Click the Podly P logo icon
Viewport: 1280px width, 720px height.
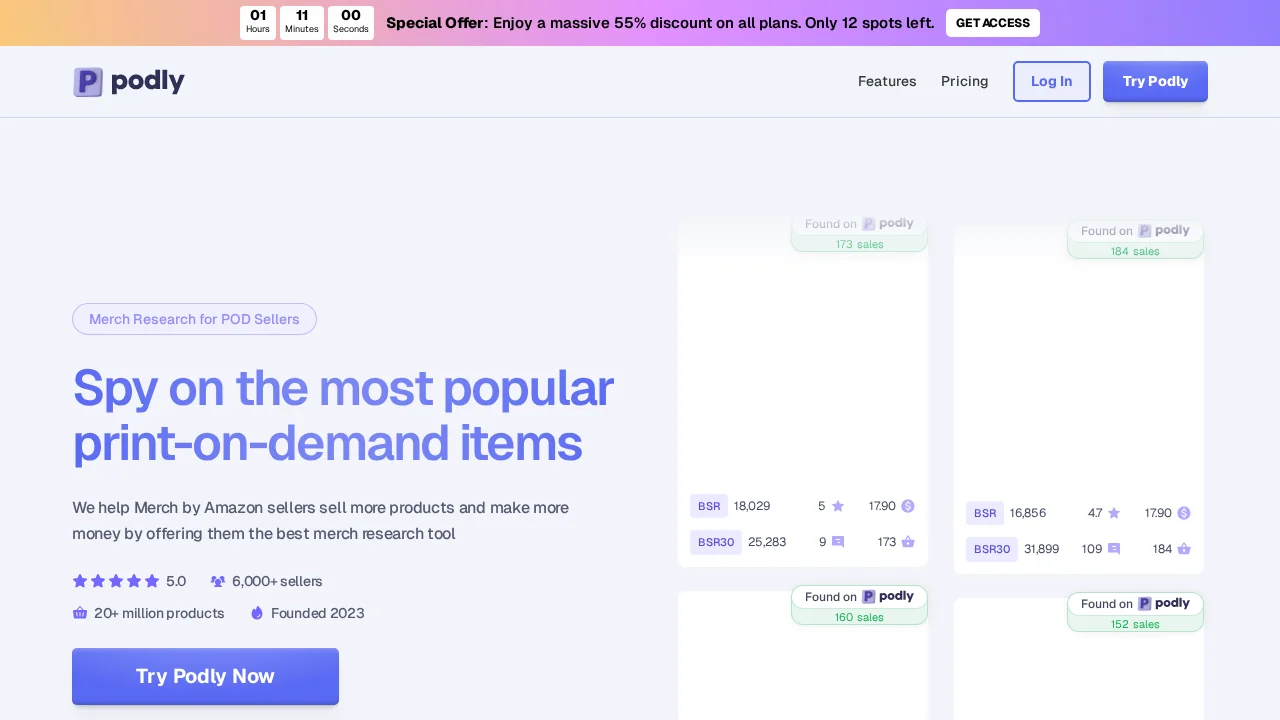click(x=88, y=81)
